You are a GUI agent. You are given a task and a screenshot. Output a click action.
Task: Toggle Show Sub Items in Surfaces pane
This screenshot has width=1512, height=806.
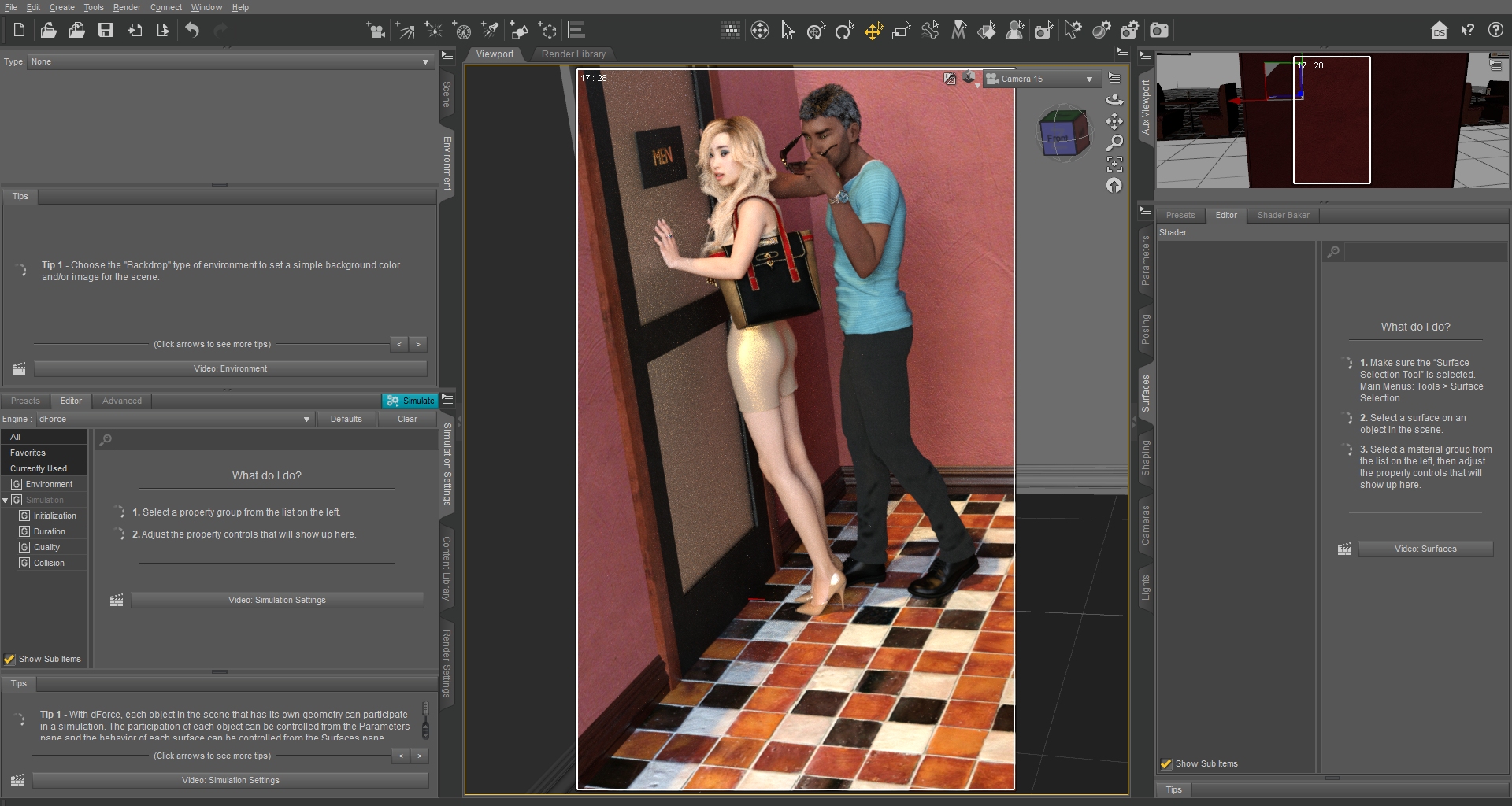point(1166,764)
